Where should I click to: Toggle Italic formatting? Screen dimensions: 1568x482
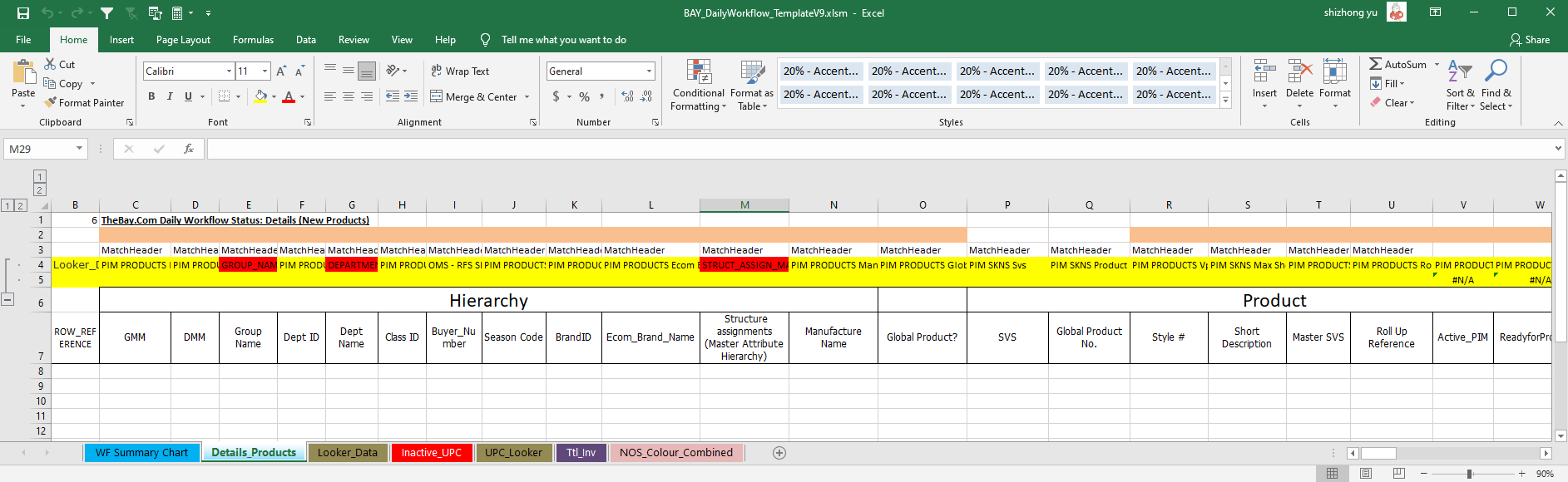[x=170, y=96]
